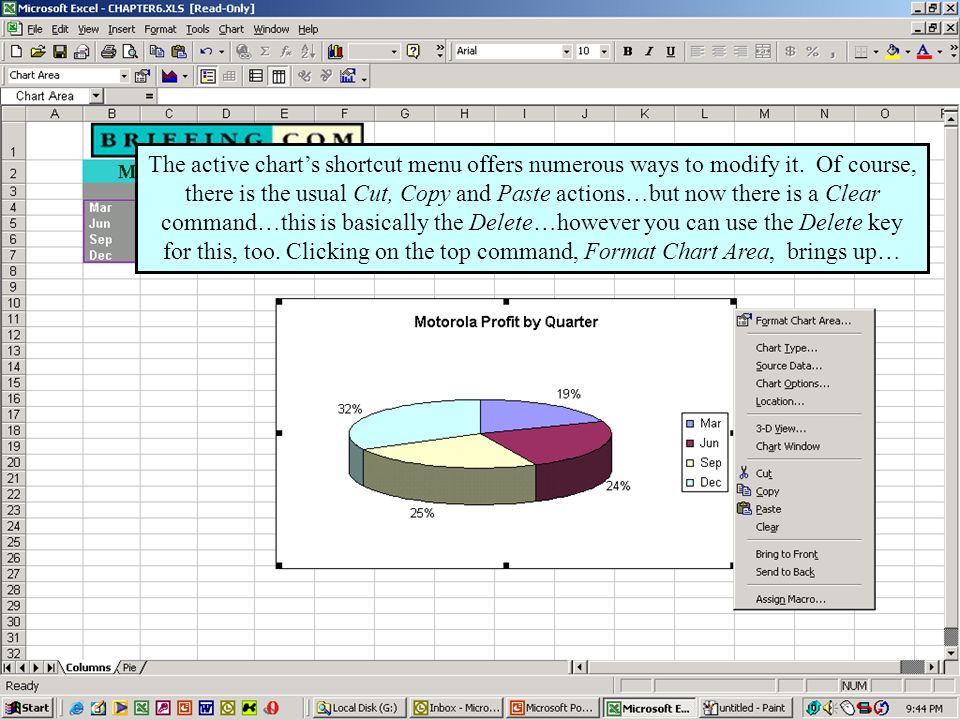This screenshot has height=720, width=960.
Task: Click the Format Chart Area icon on Chart toolbar
Action: (x=142, y=76)
